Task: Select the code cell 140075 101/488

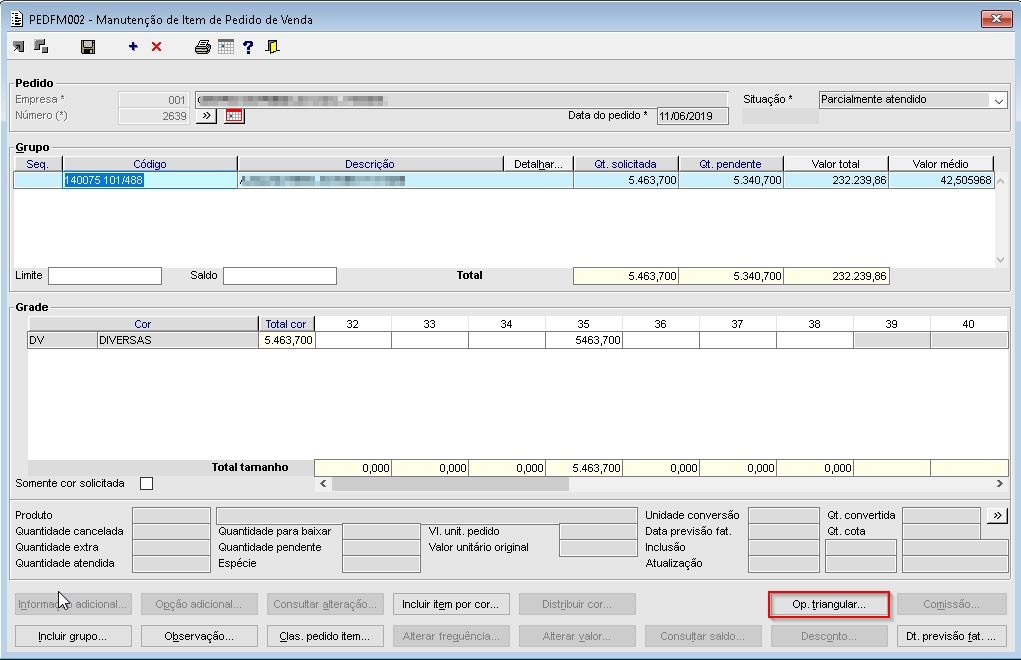Action: pos(150,180)
